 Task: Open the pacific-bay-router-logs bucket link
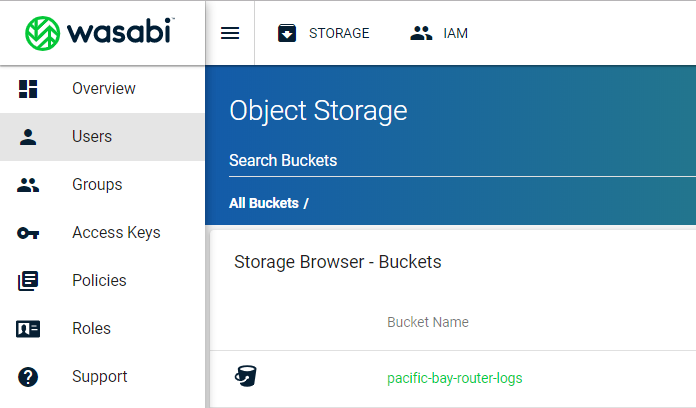pyautogui.click(x=454, y=378)
